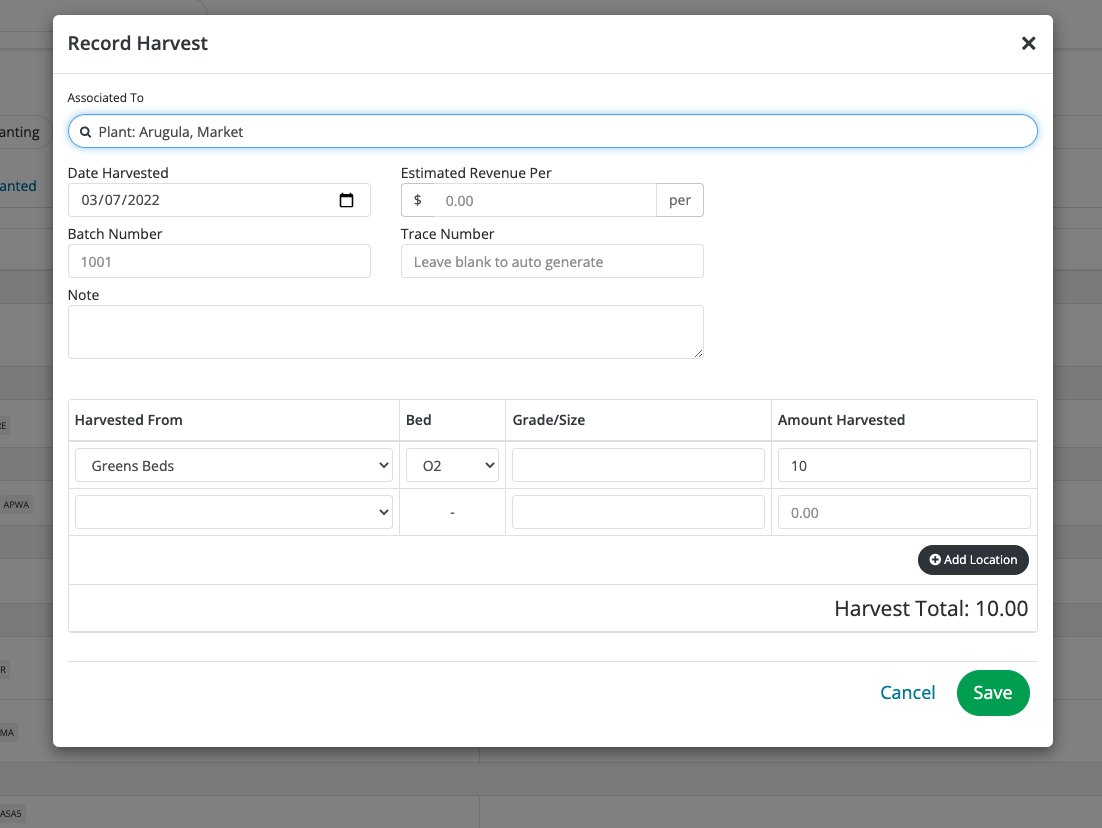Click the first row Grade/Size field

point(638,466)
